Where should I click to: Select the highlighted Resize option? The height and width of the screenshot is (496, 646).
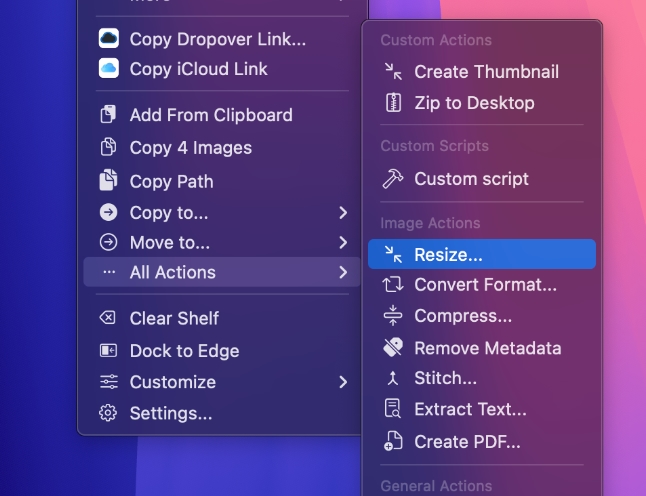[x=482, y=254]
